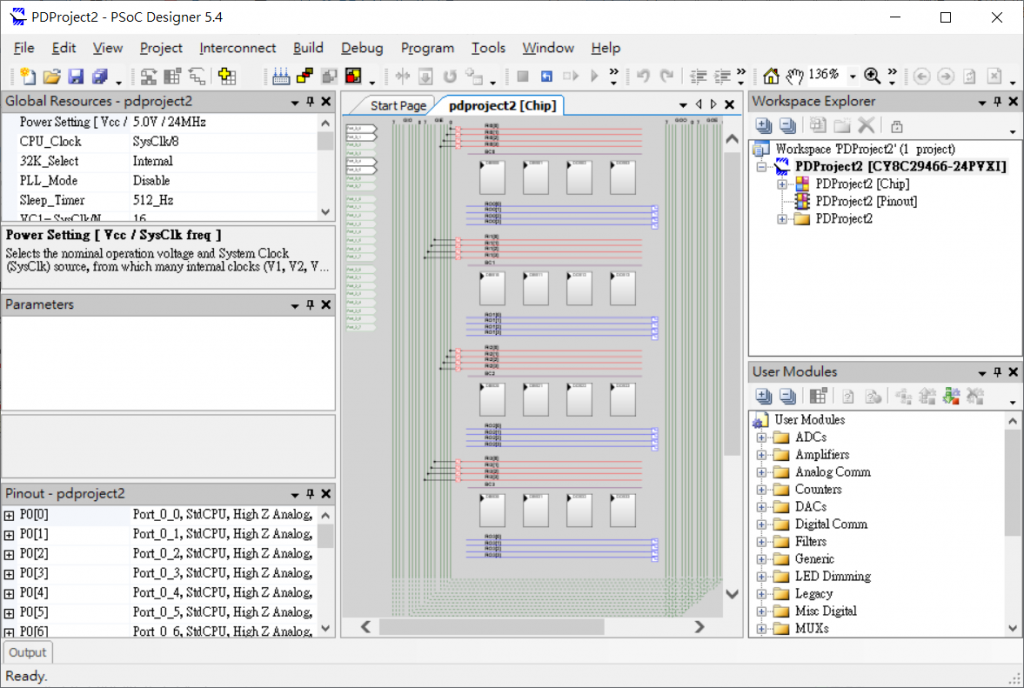Click the Home house icon in toolbar
This screenshot has height=688, width=1024.
point(771,76)
